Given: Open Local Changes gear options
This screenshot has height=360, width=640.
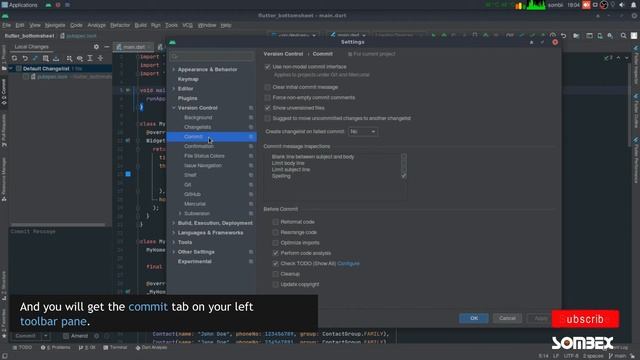Looking at the screenshot, I should tap(96, 47).
